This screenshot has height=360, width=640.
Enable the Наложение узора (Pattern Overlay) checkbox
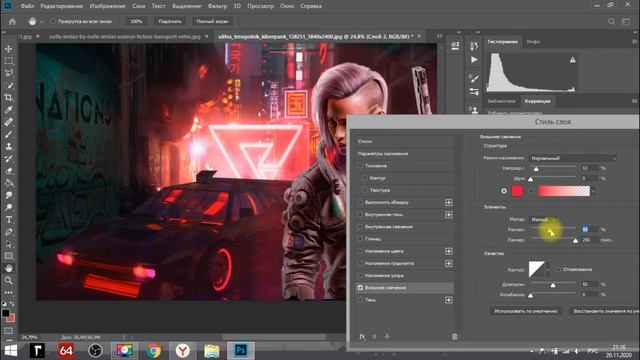[x=360, y=276]
